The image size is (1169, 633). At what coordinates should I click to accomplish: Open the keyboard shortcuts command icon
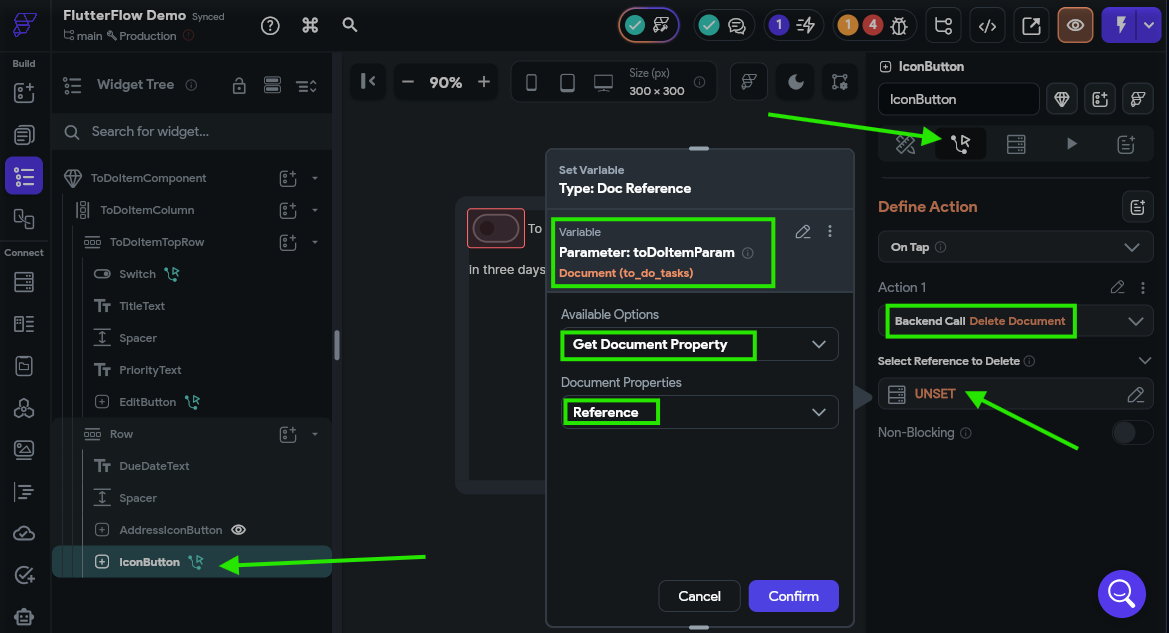point(310,25)
